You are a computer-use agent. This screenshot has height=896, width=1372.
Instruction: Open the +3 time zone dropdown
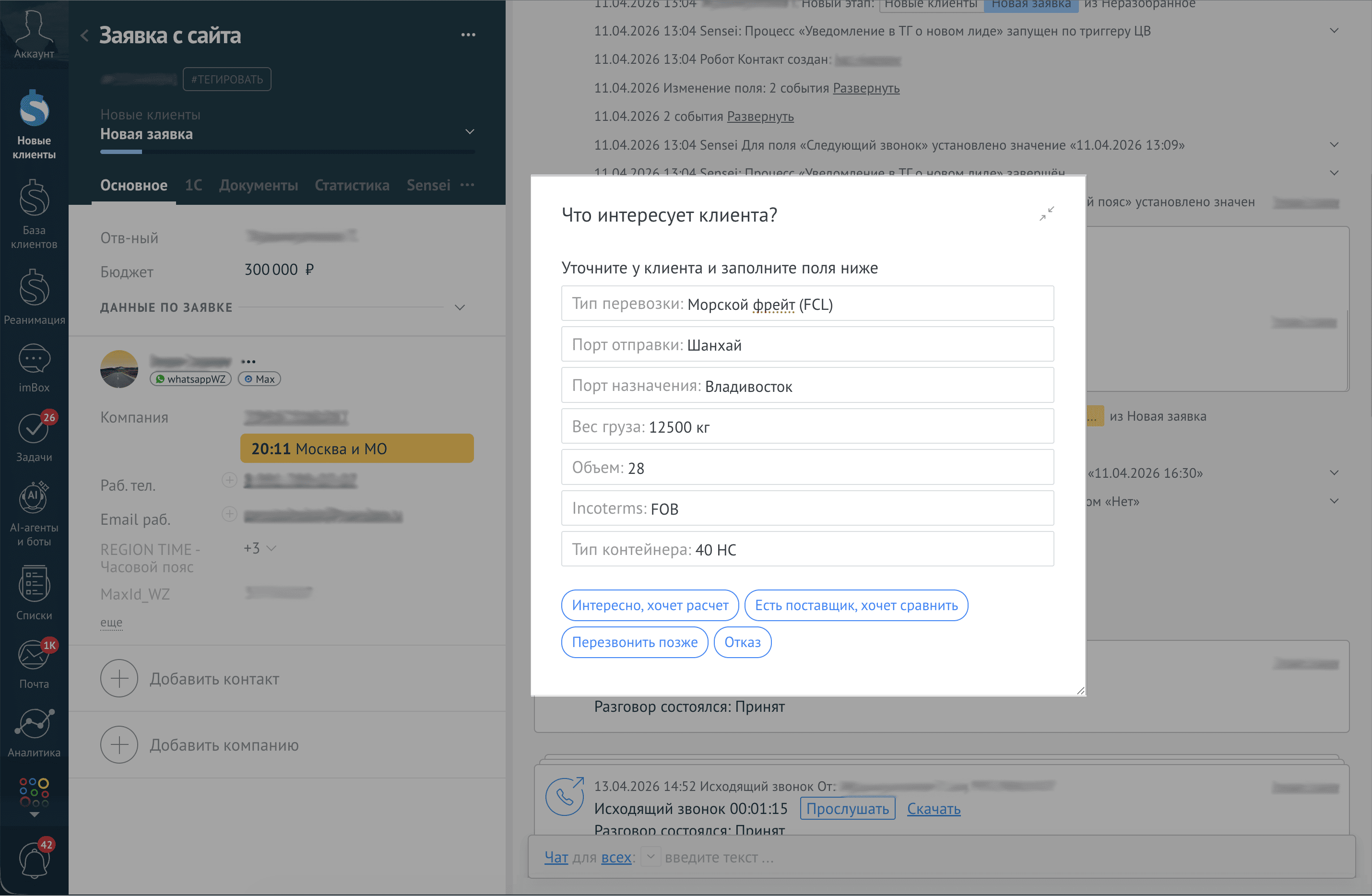tap(260, 548)
